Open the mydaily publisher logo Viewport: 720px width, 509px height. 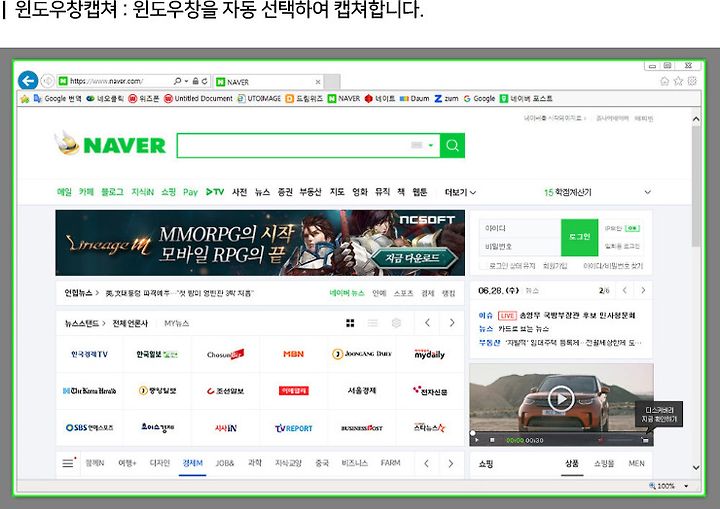tap(430, 354)
